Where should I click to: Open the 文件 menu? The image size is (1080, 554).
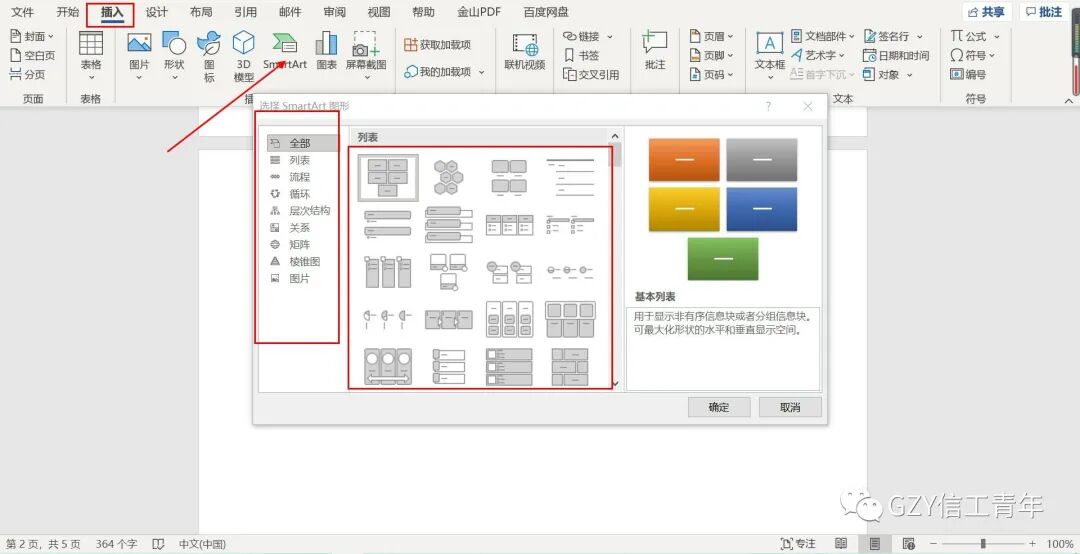pos(23,12)
